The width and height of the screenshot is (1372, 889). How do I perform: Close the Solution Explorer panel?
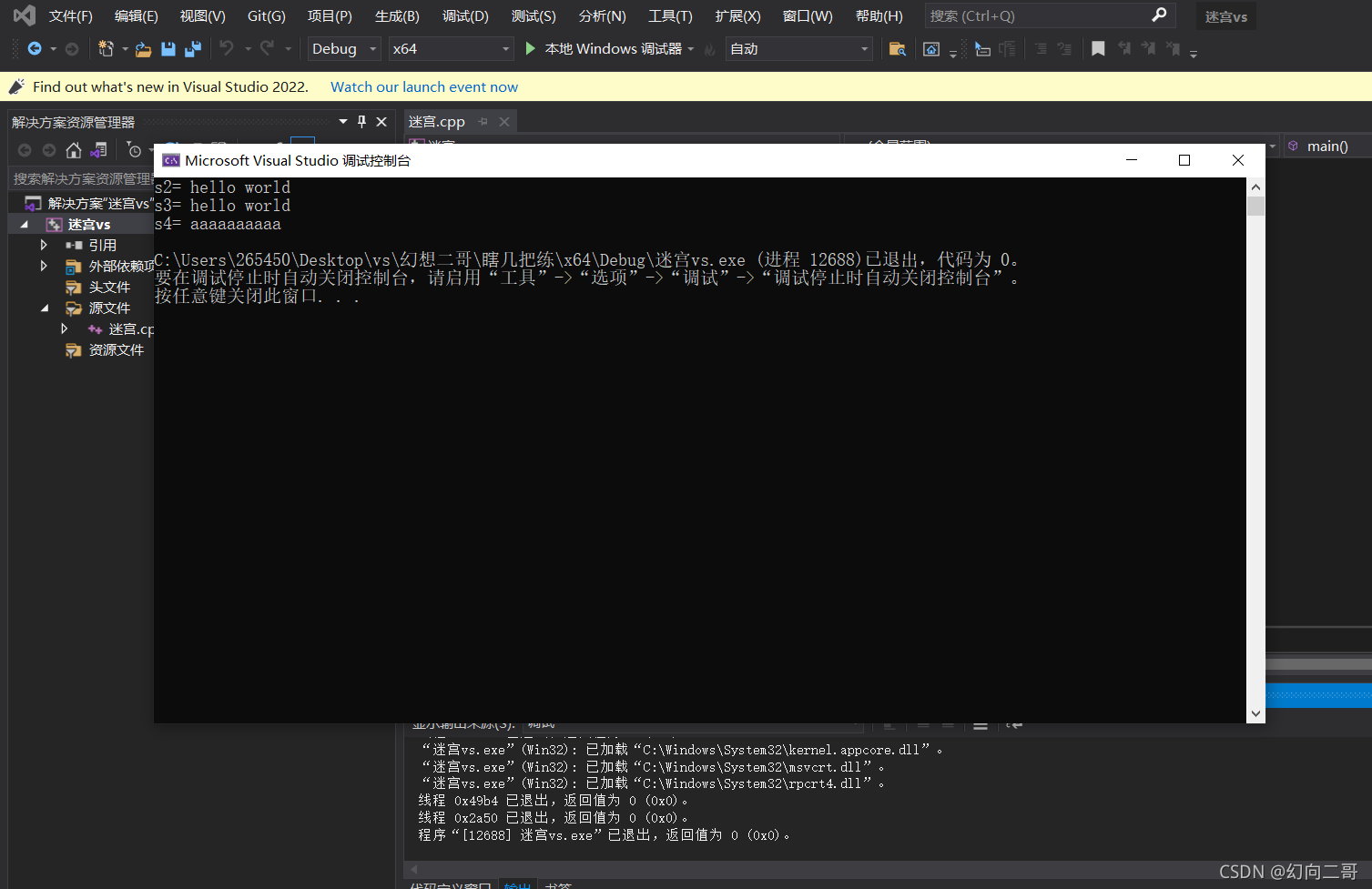click(381, 122)
